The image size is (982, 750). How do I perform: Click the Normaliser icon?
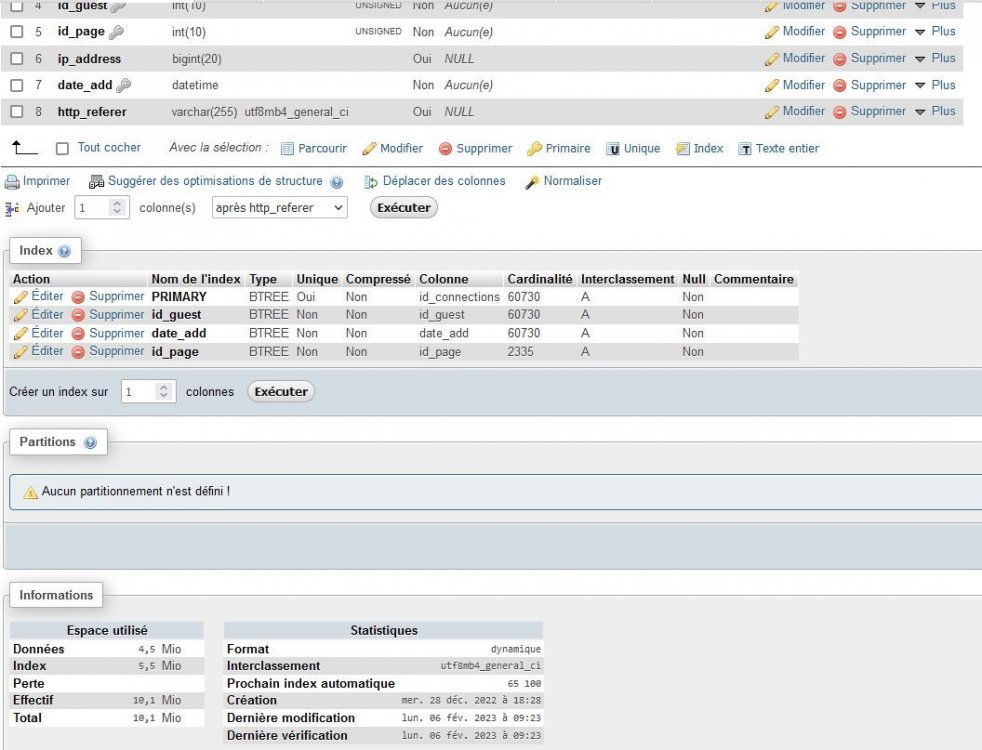(532, 182)
